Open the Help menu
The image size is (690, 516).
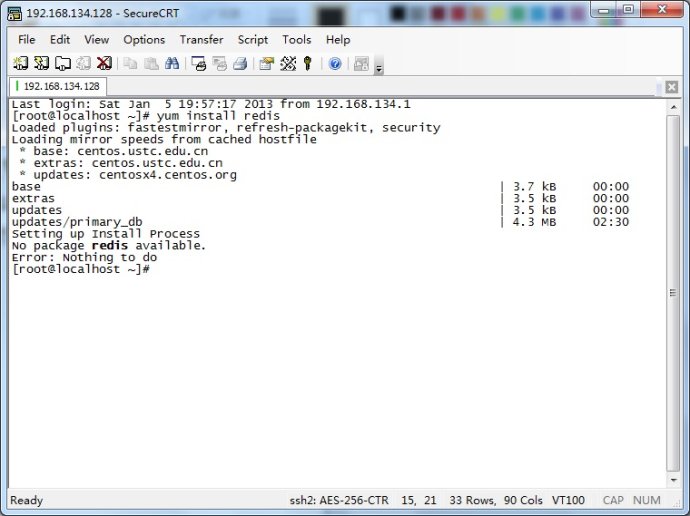pos(338,40)
